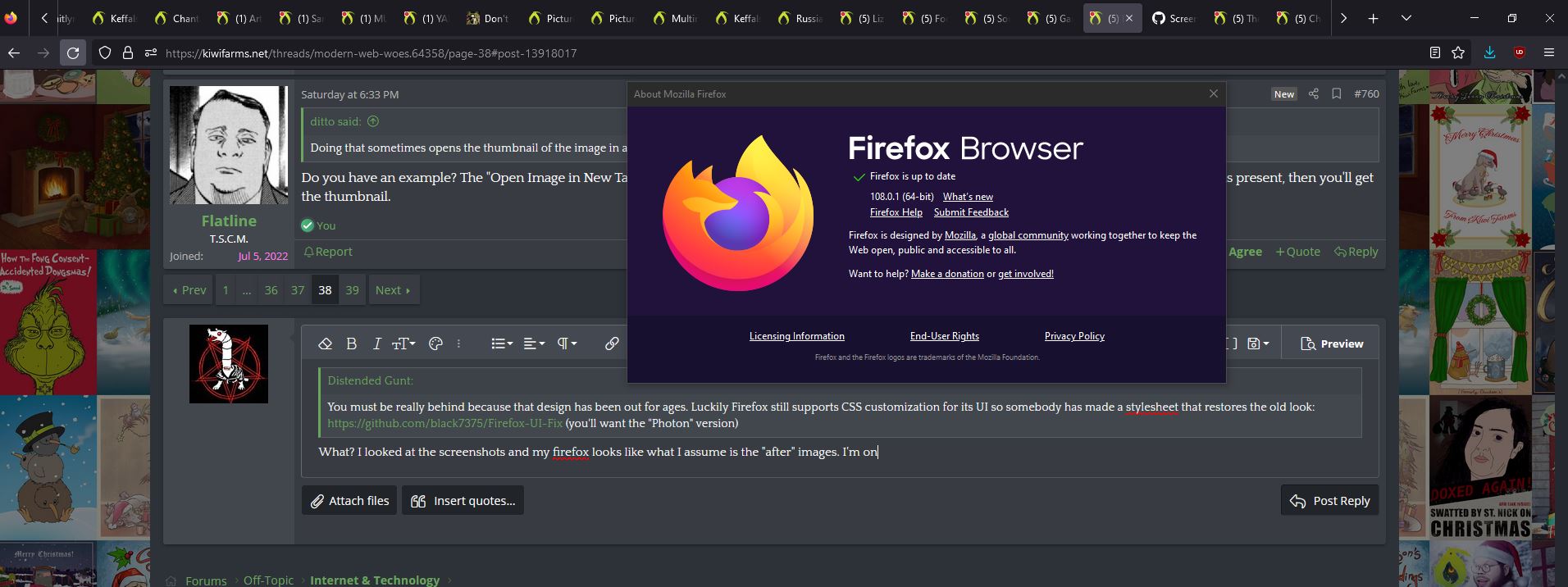Switch to the "Don't" tab
Image resolution: width=1568 pixels, height=587 pixels.
click(x=489, y=18)
